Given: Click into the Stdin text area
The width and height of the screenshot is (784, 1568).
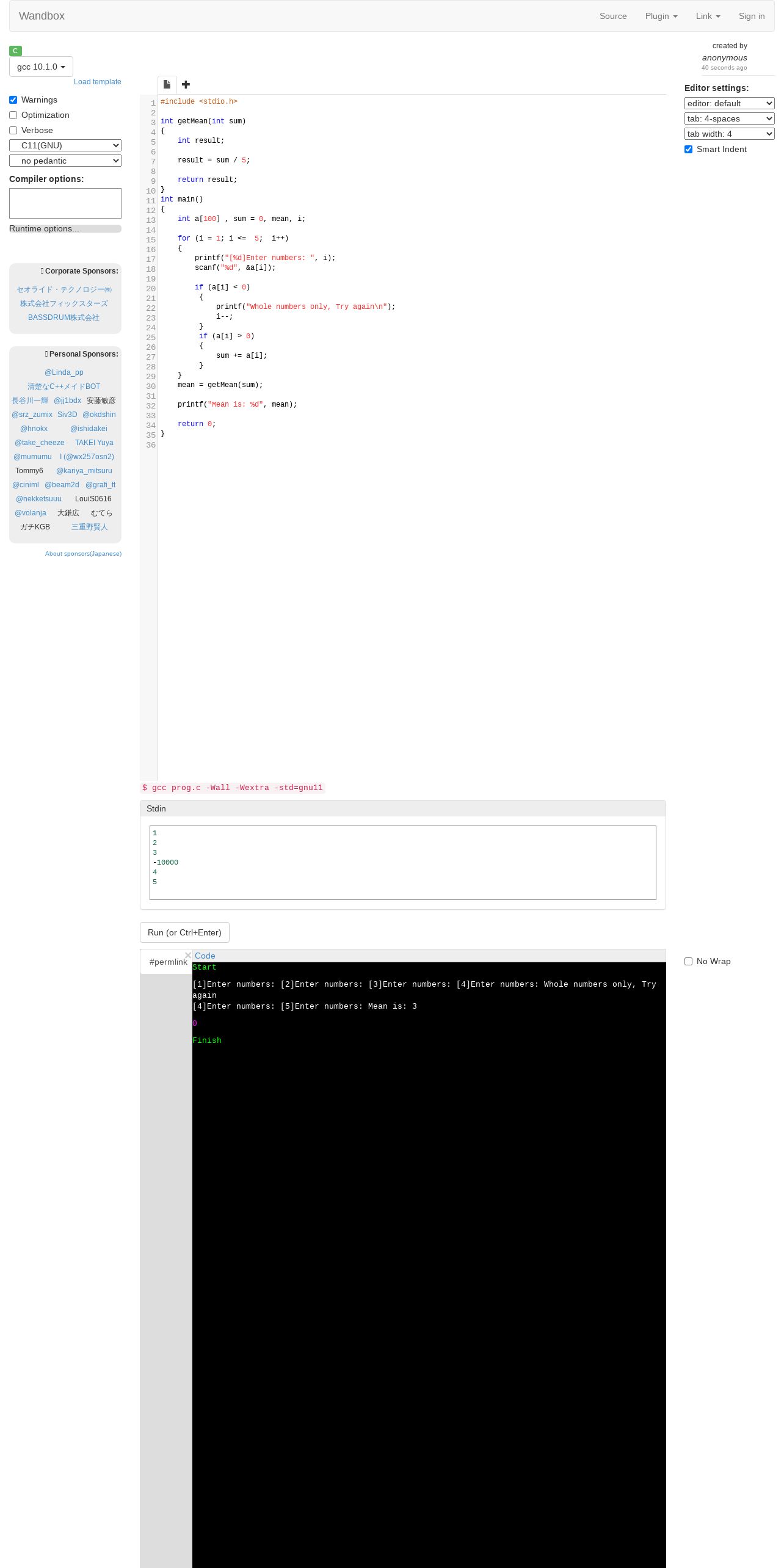Looking at the screenshot, I should coord(403,862).
